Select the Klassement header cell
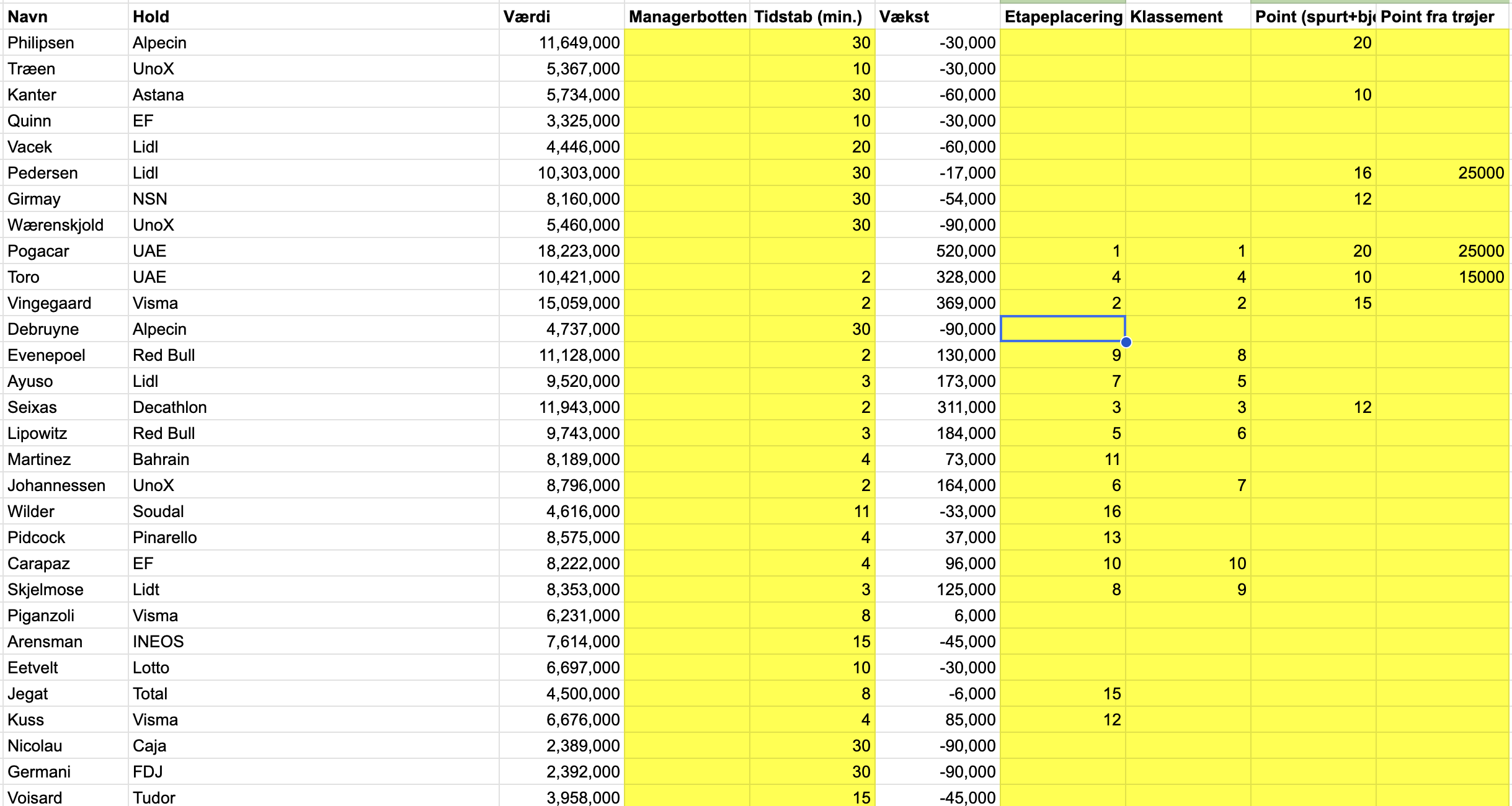 1188,17
